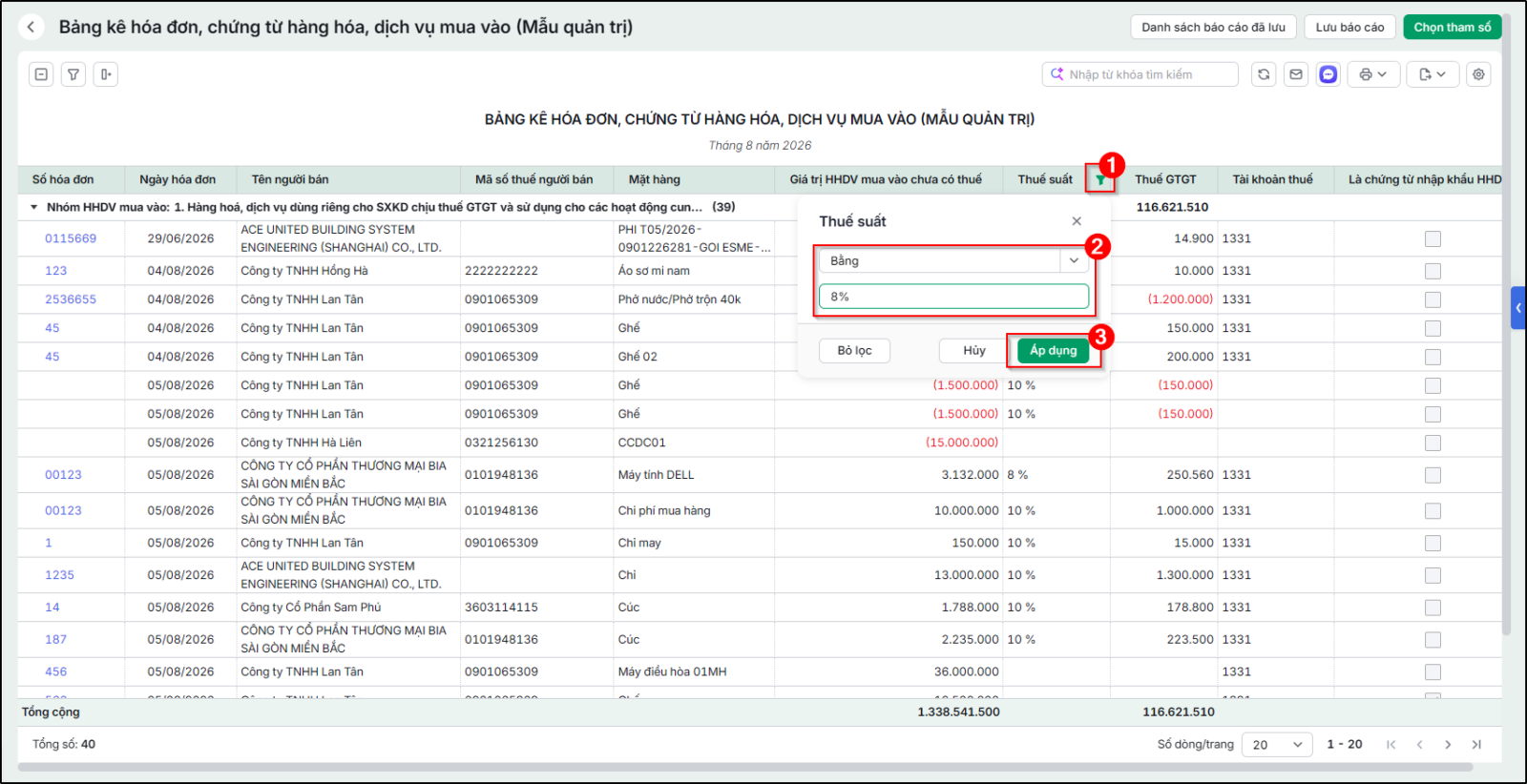1527x784 pixels.
Task: Open invoice link 0115669
Action: click(71, 238)
